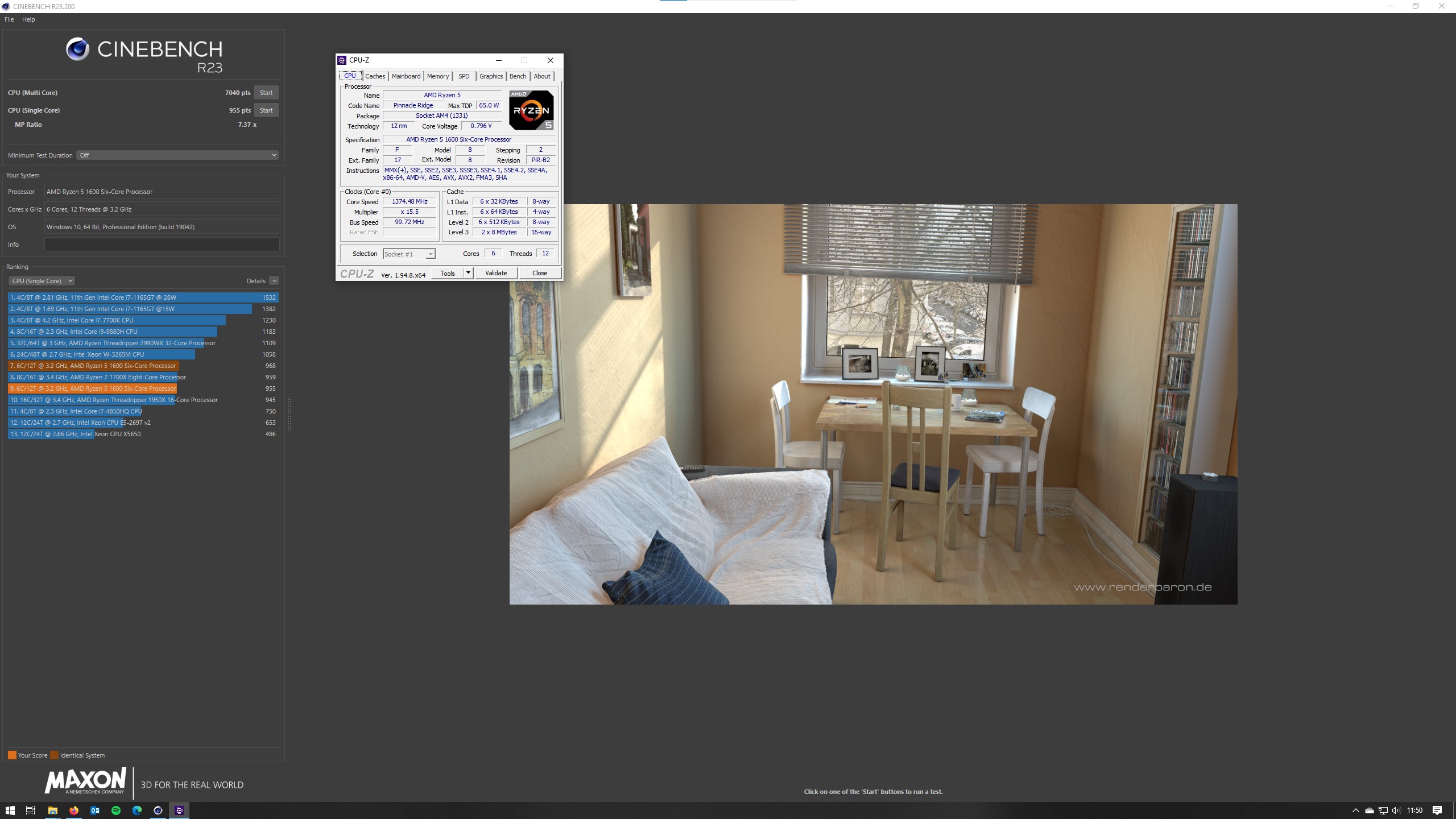Open Firefox from the taskbar

pos(74,810)
